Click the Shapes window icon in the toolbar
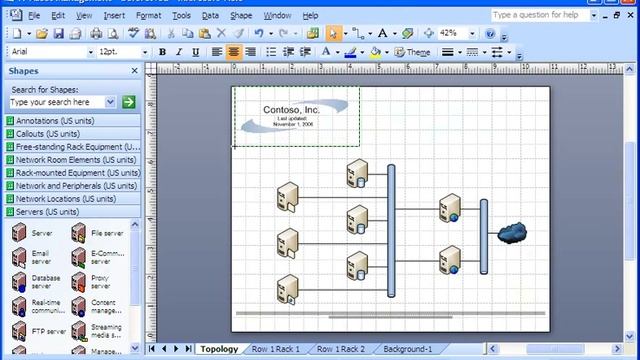 coord(313,33)
